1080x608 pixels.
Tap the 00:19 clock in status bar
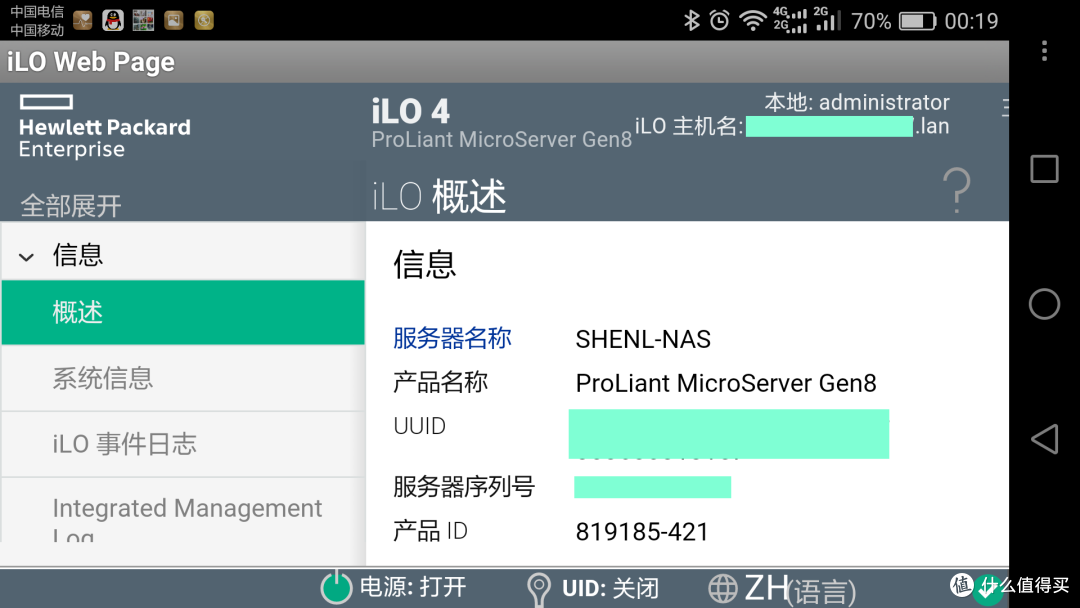(x=971, y=21)
